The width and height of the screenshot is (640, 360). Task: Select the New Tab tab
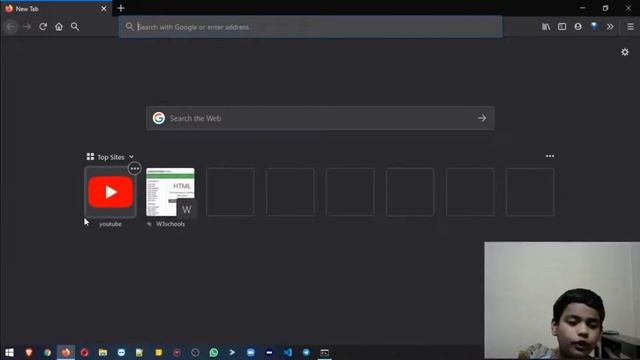(x=56, y=9)
